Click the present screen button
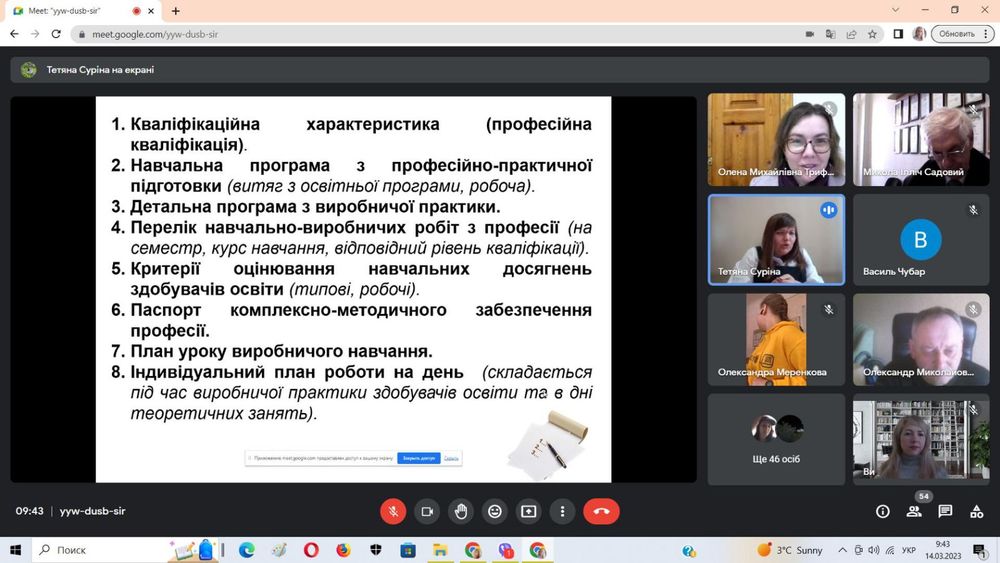This screenshot has height=563, width=1000. [529, 511]
